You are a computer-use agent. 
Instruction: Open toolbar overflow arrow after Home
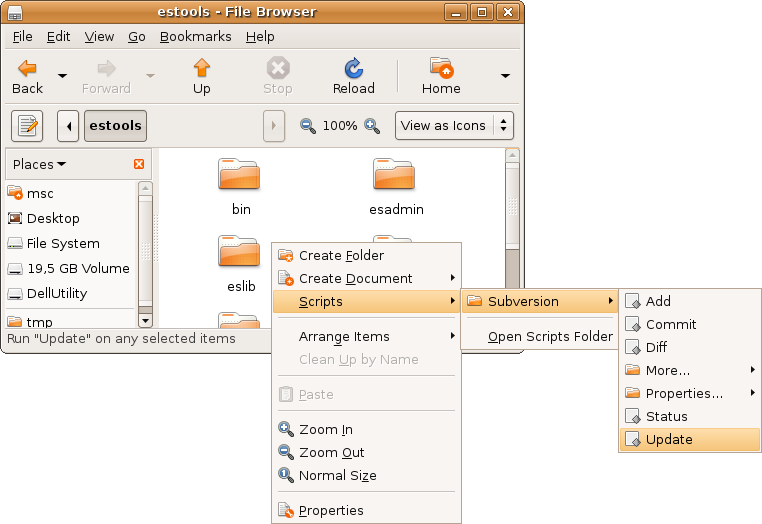(505, 76)
